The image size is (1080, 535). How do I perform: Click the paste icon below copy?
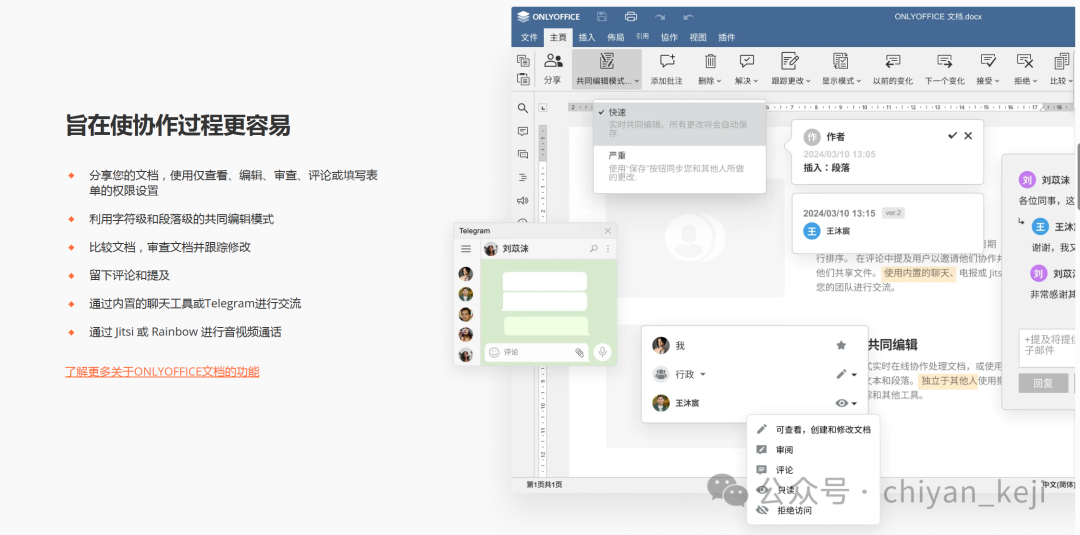(523, 79)
